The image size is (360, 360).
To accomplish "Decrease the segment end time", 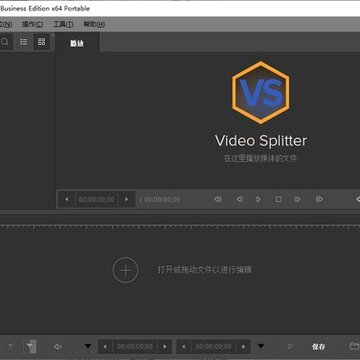I will (183, 347).
